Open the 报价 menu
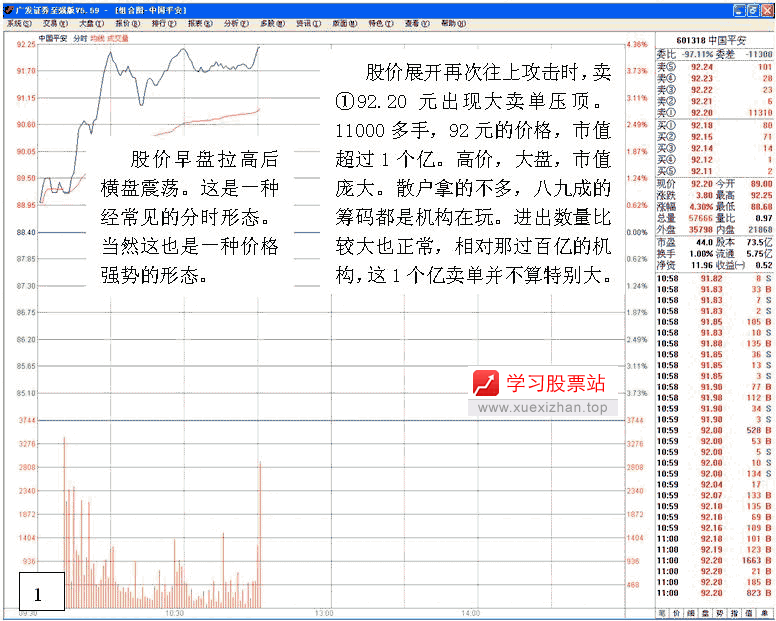Viewport: 776px width, 621px height. pyautogui.click(x=128, y=23)
